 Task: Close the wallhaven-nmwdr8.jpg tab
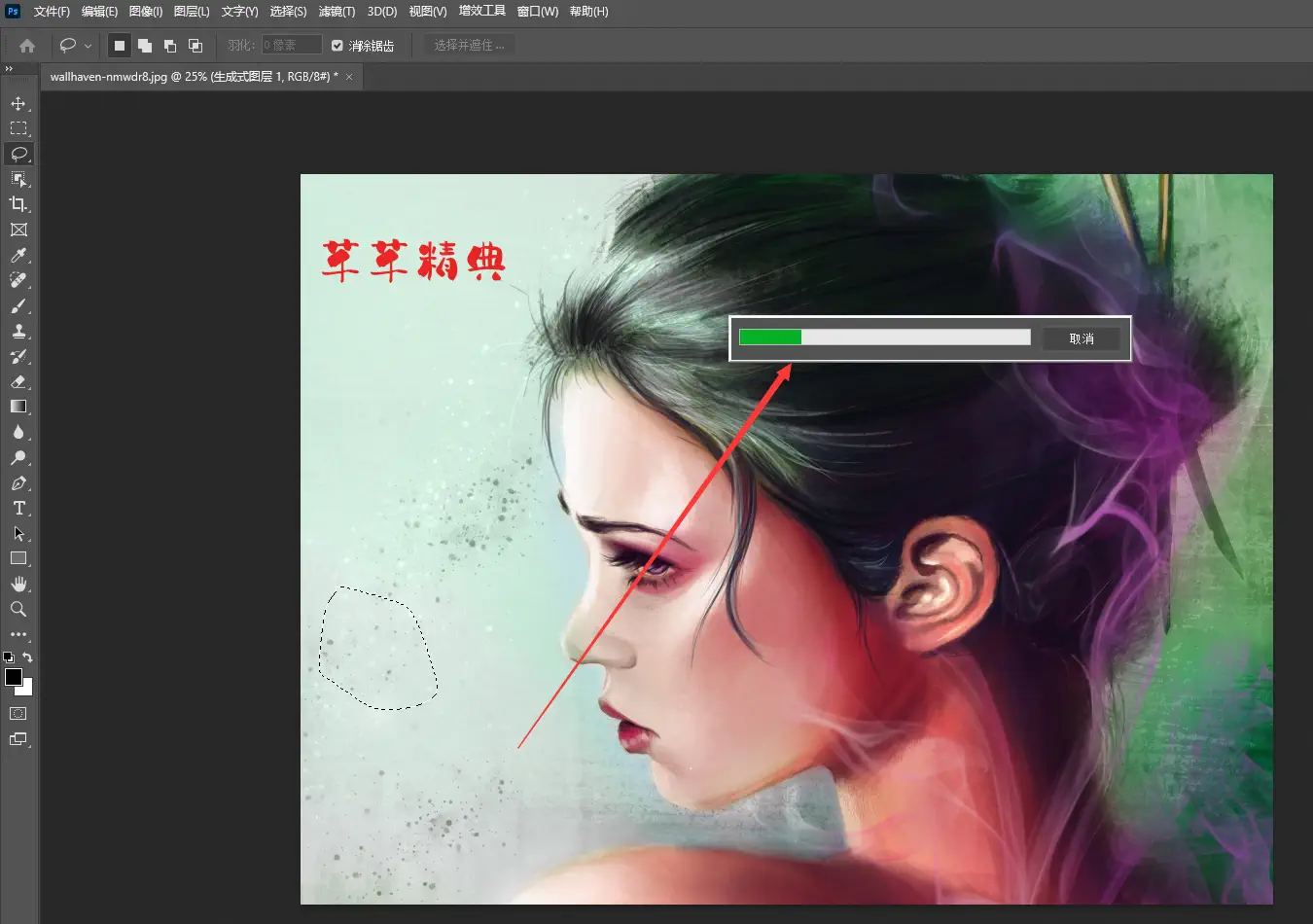coord(349,77)
